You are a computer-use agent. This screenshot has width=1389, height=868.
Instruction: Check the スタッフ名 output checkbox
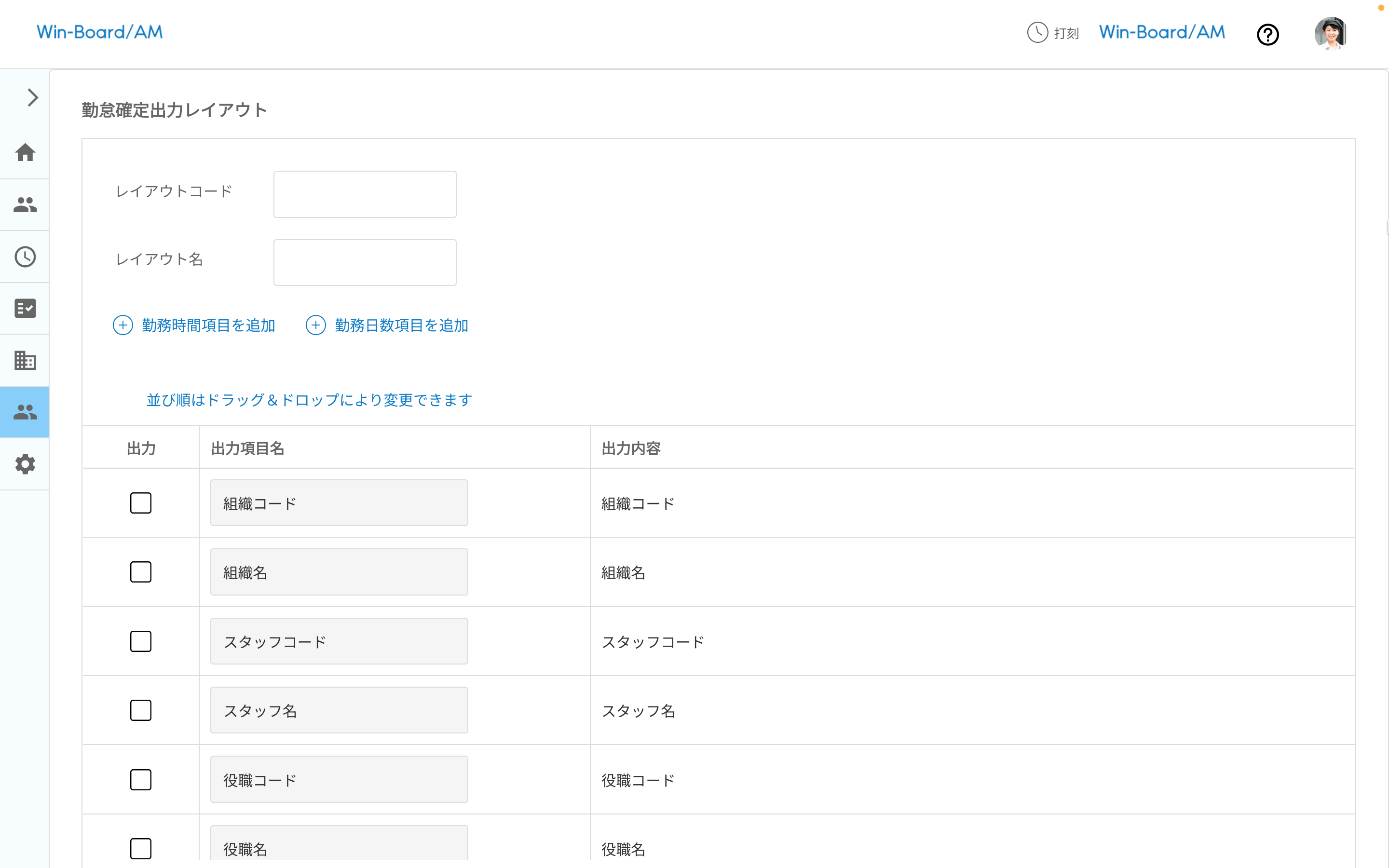coord(141,710)
